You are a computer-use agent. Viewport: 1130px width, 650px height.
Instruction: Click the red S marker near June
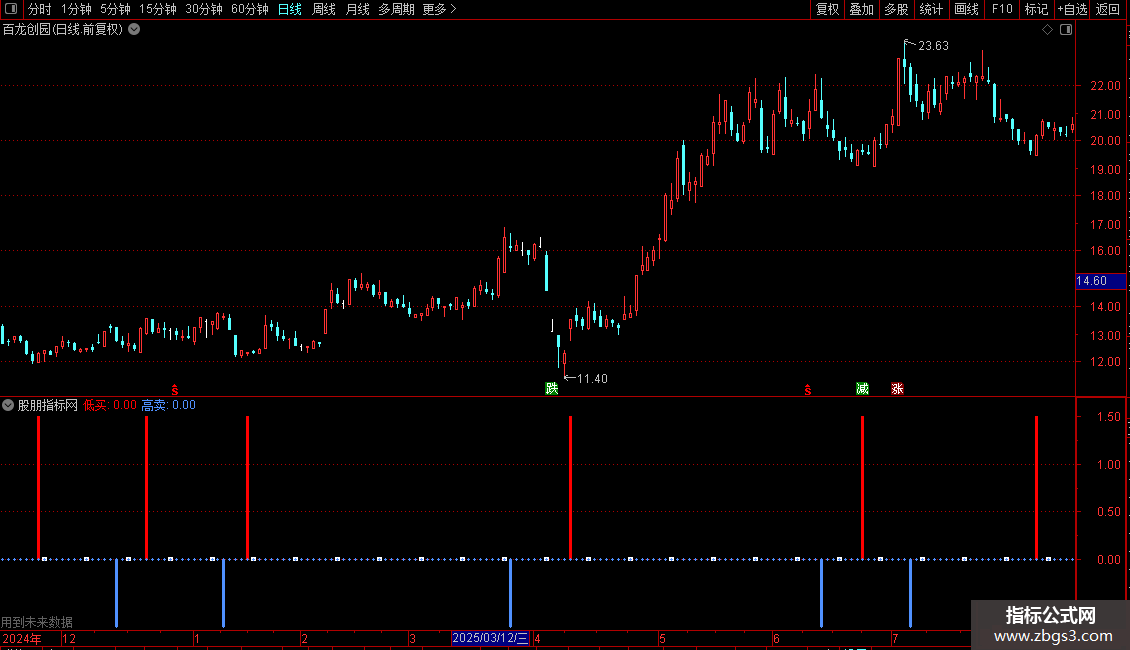(808, 390)
